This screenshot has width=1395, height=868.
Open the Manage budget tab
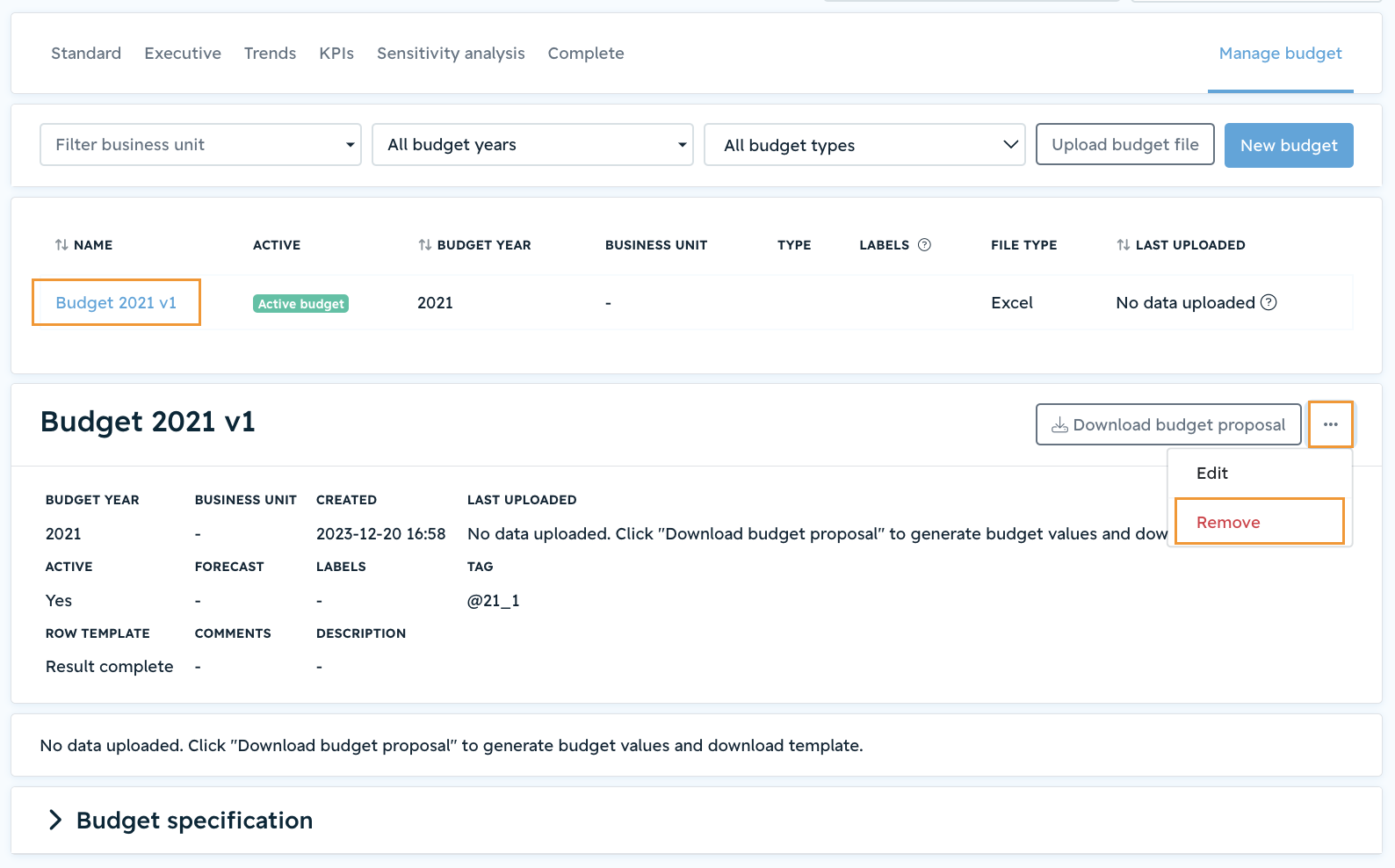click(x=1280, y=54)
